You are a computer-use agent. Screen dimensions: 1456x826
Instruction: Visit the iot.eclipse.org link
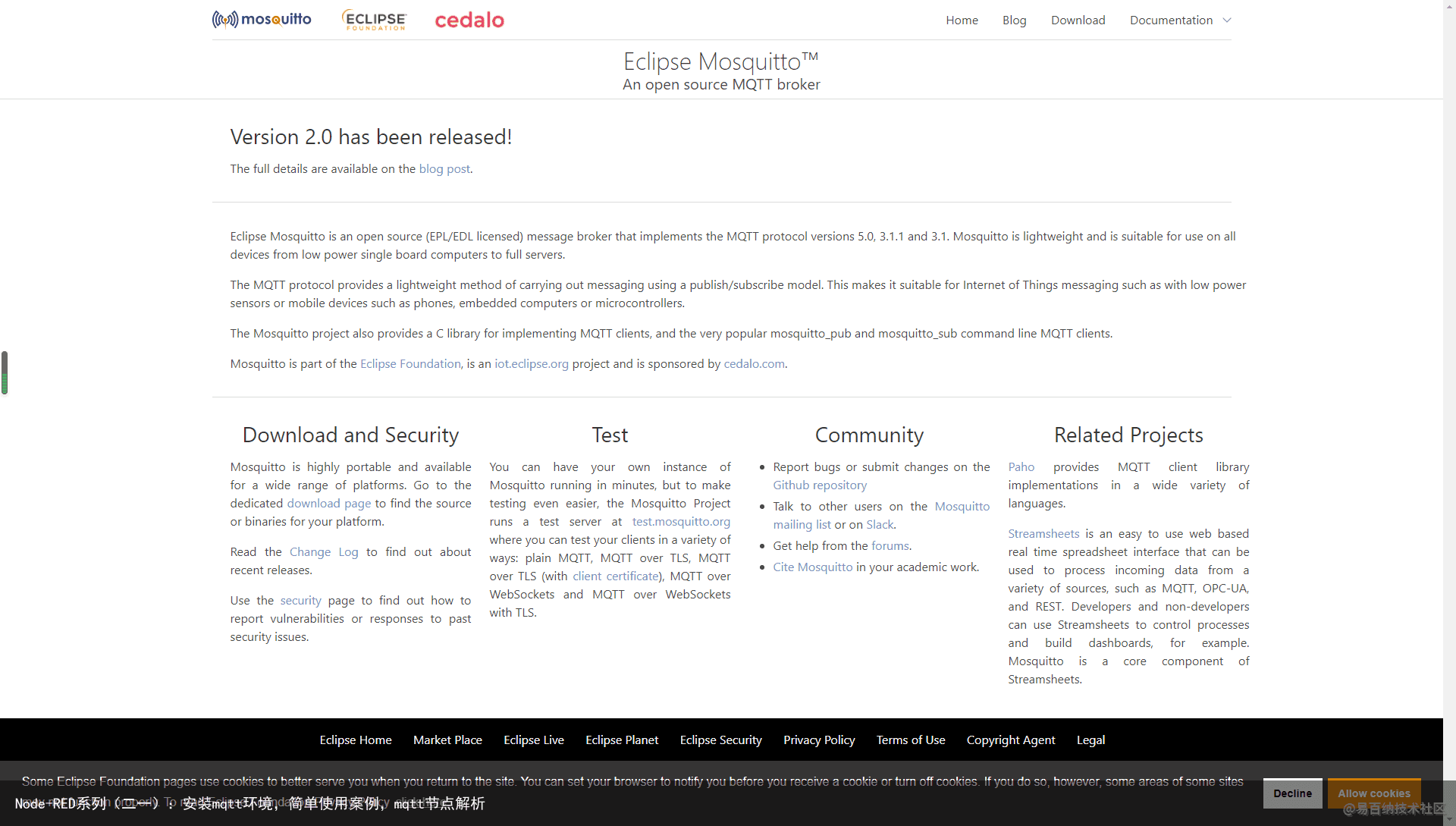(x=532, y=363)
